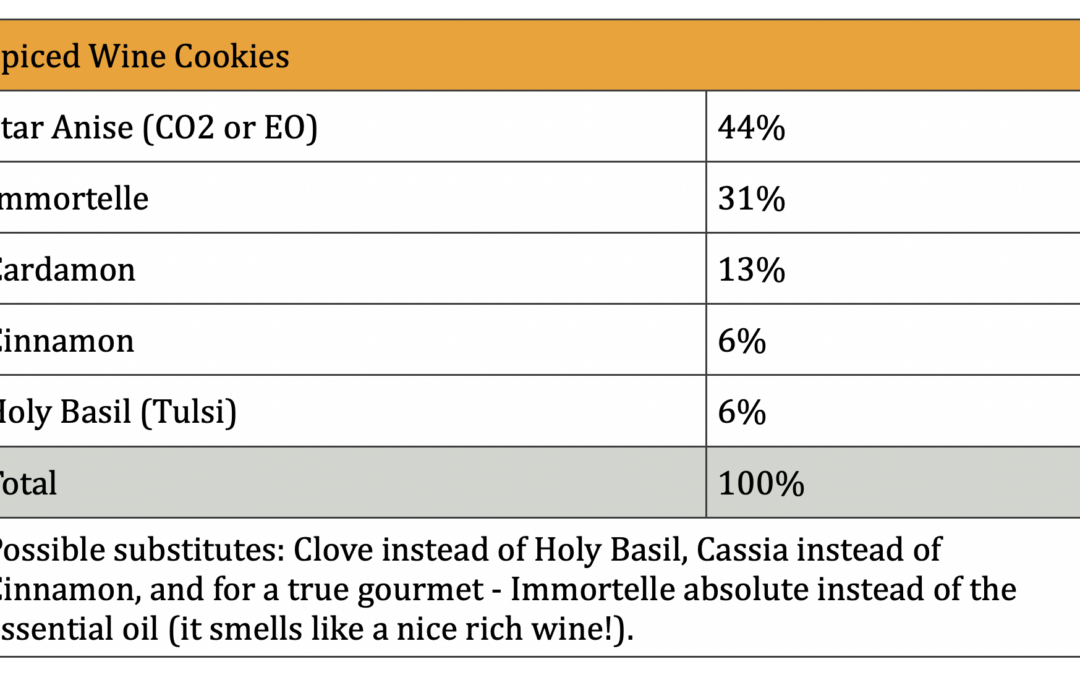
Task: Select the Cinnamon ingredient cell in table
Action: pyautogui.click(x=67, y=341)
